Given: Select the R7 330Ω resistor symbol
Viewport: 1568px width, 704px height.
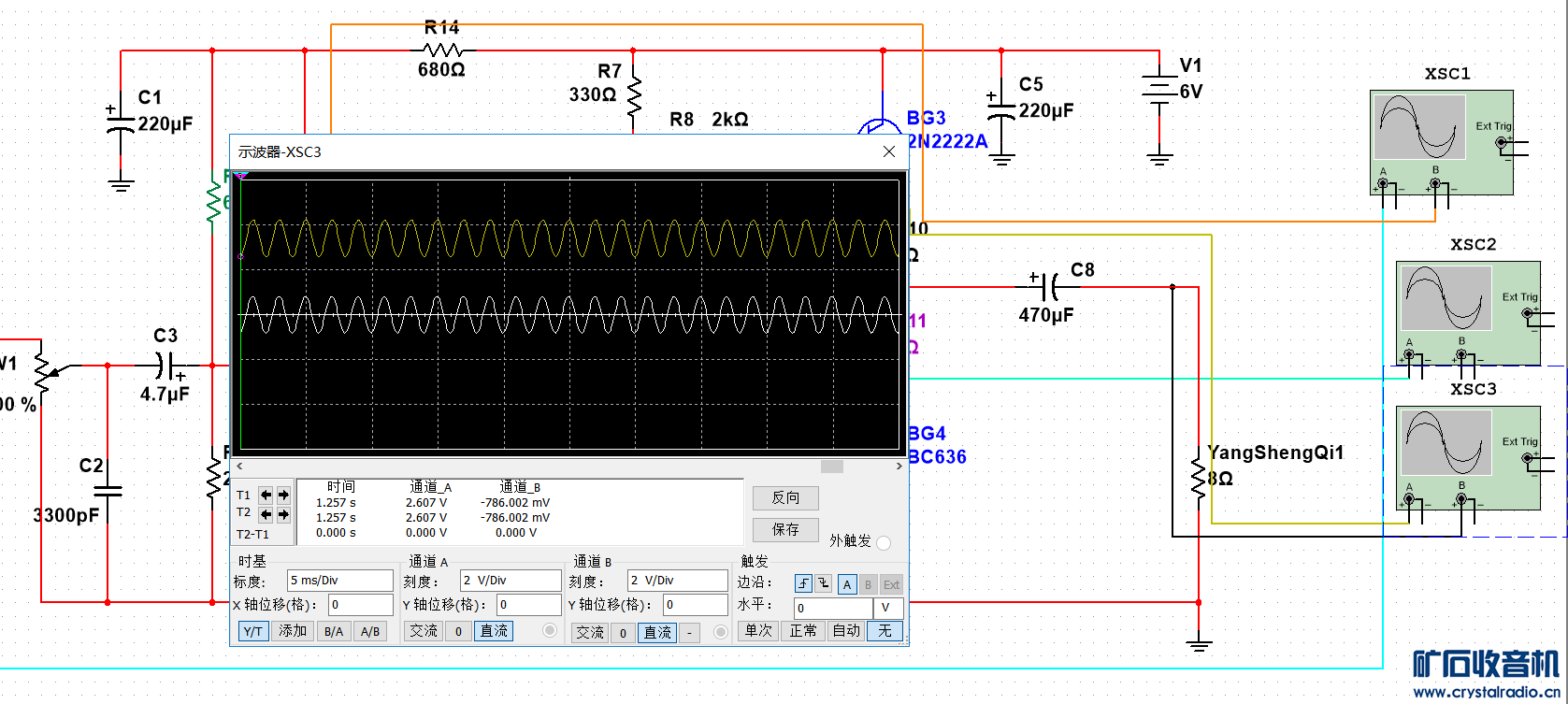Looking at the screenshot, I should tap(634, 94).
